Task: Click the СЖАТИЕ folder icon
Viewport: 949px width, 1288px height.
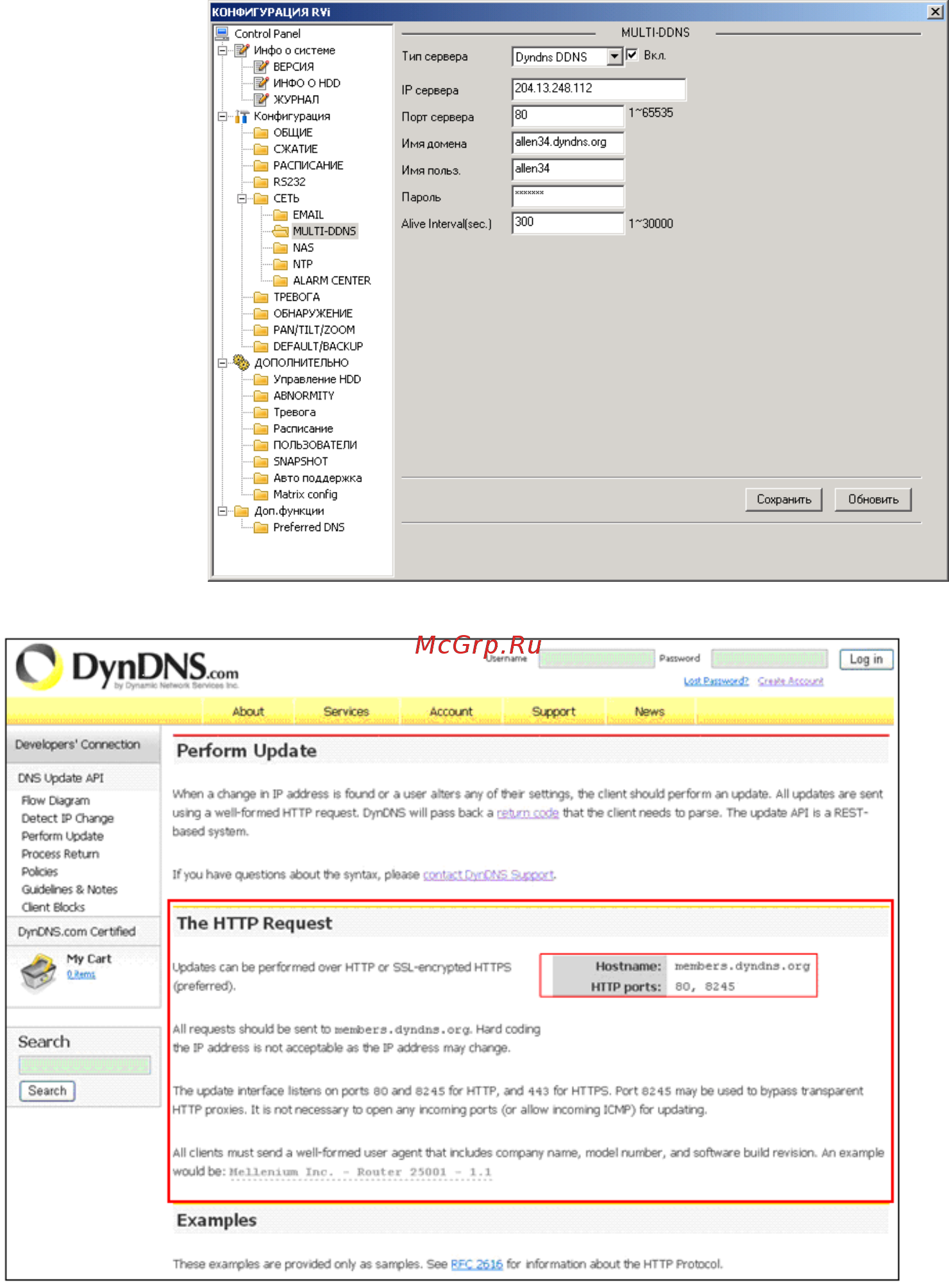Action: (261, 149)
